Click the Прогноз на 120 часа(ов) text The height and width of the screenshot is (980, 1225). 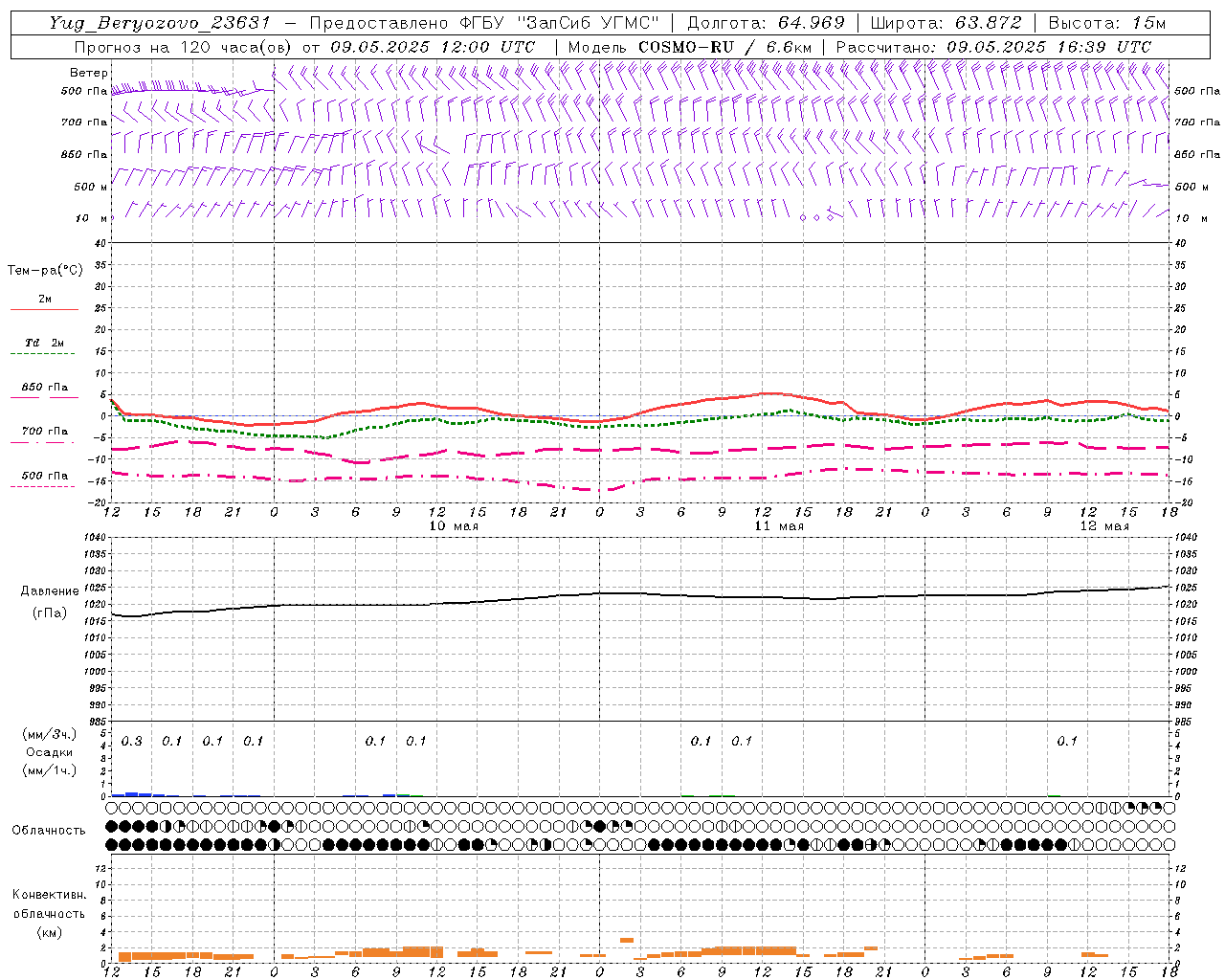[x=182, y=47]
